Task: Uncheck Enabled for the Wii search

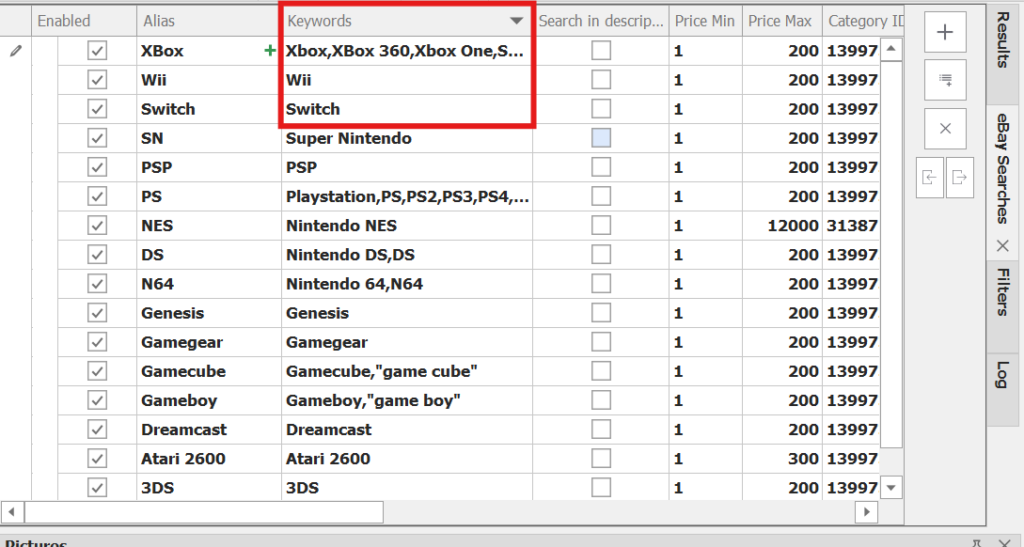Action: [97, 80]
